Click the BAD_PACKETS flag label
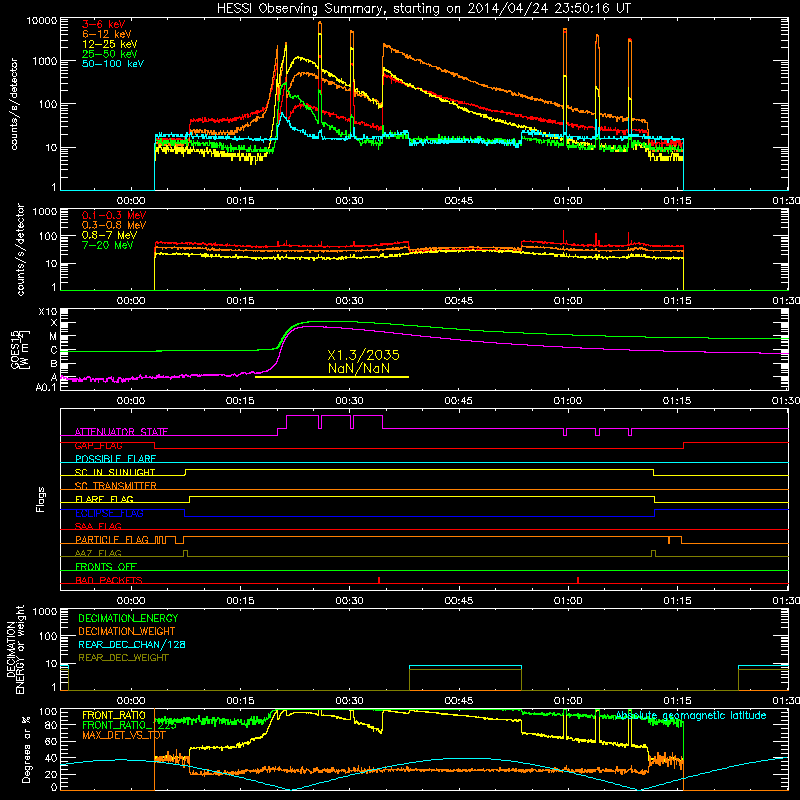800x800 pixels. [x=109, y=580]
